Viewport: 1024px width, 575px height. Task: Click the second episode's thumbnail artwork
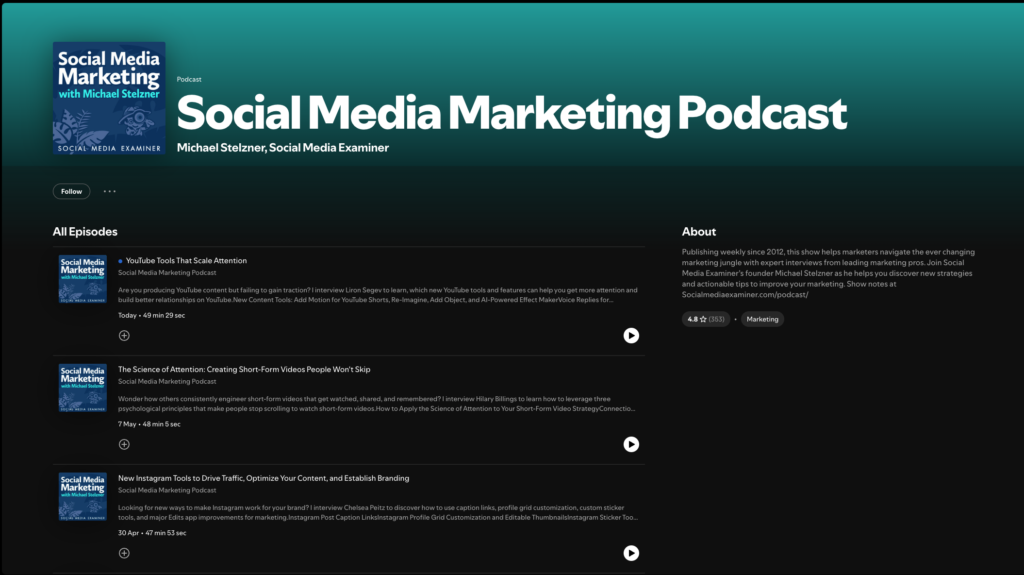tap(82, 387)
